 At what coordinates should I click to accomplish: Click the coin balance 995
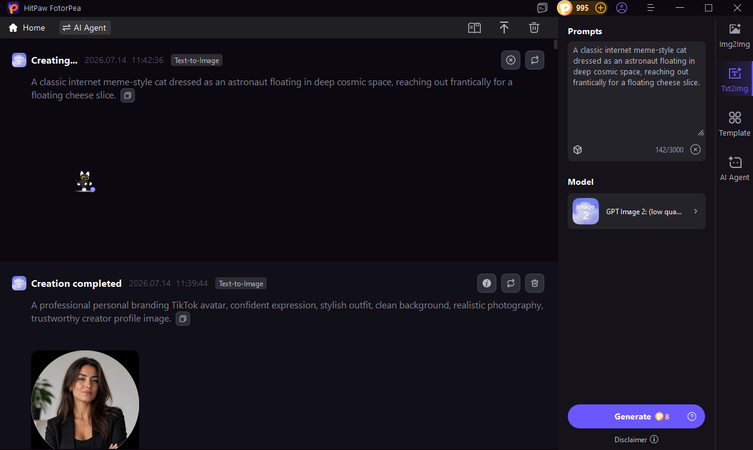point(582,8)
